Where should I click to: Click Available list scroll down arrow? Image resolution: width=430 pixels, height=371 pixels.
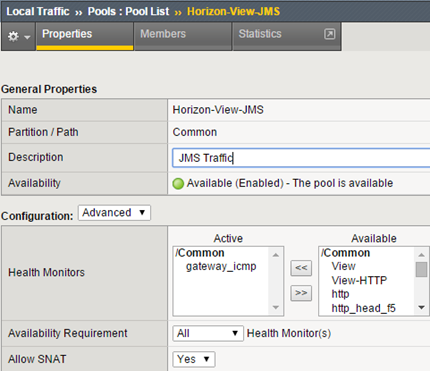pyautogui.click(x=422, y=307)
